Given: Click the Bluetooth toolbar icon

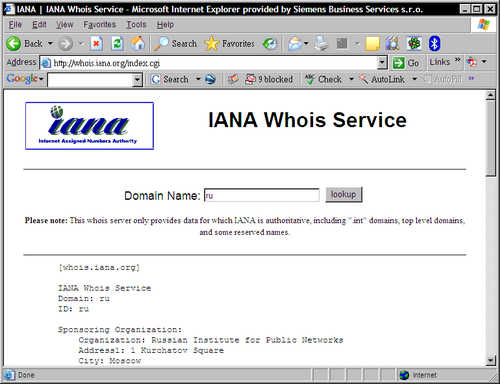Looking at the screenshot, I should pos(434,44).
